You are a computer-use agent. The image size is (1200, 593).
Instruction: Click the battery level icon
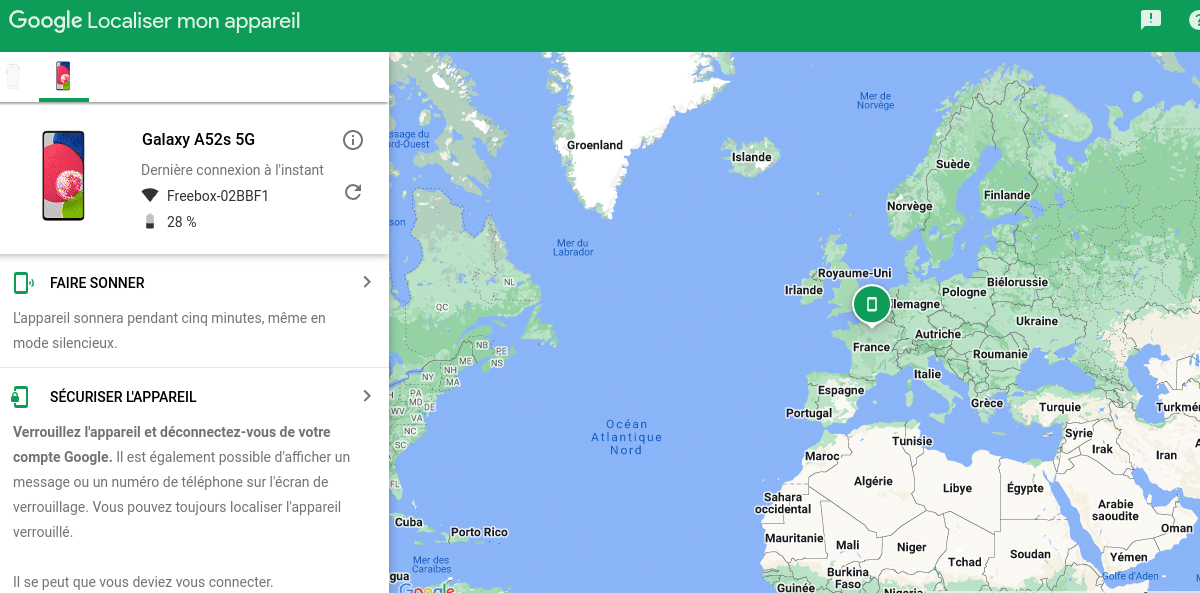pyautogui.click(x=150, y=222)
